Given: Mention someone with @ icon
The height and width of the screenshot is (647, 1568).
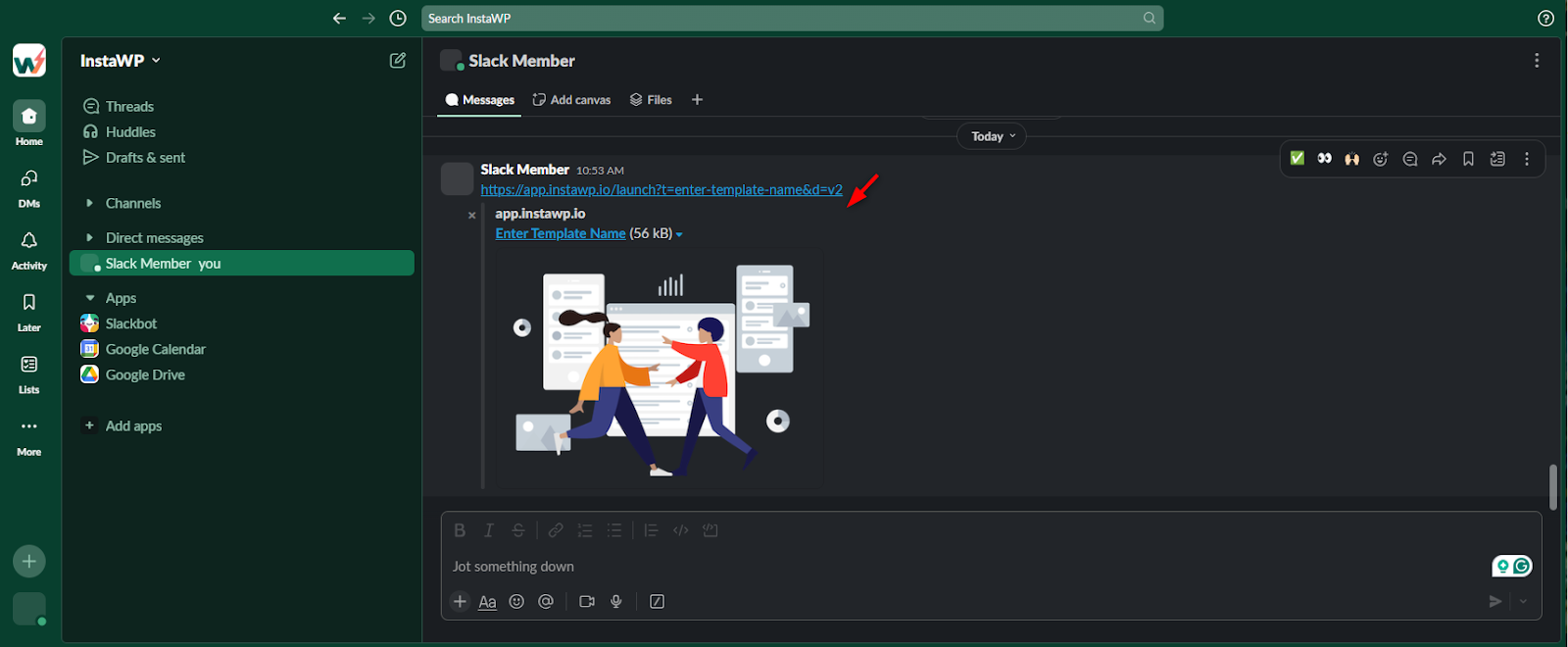Looking at the screenshot, I should [x=546, y=602].
